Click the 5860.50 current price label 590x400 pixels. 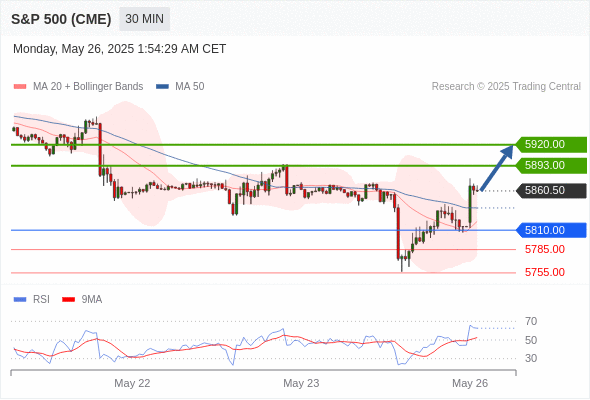pos(551,190)
